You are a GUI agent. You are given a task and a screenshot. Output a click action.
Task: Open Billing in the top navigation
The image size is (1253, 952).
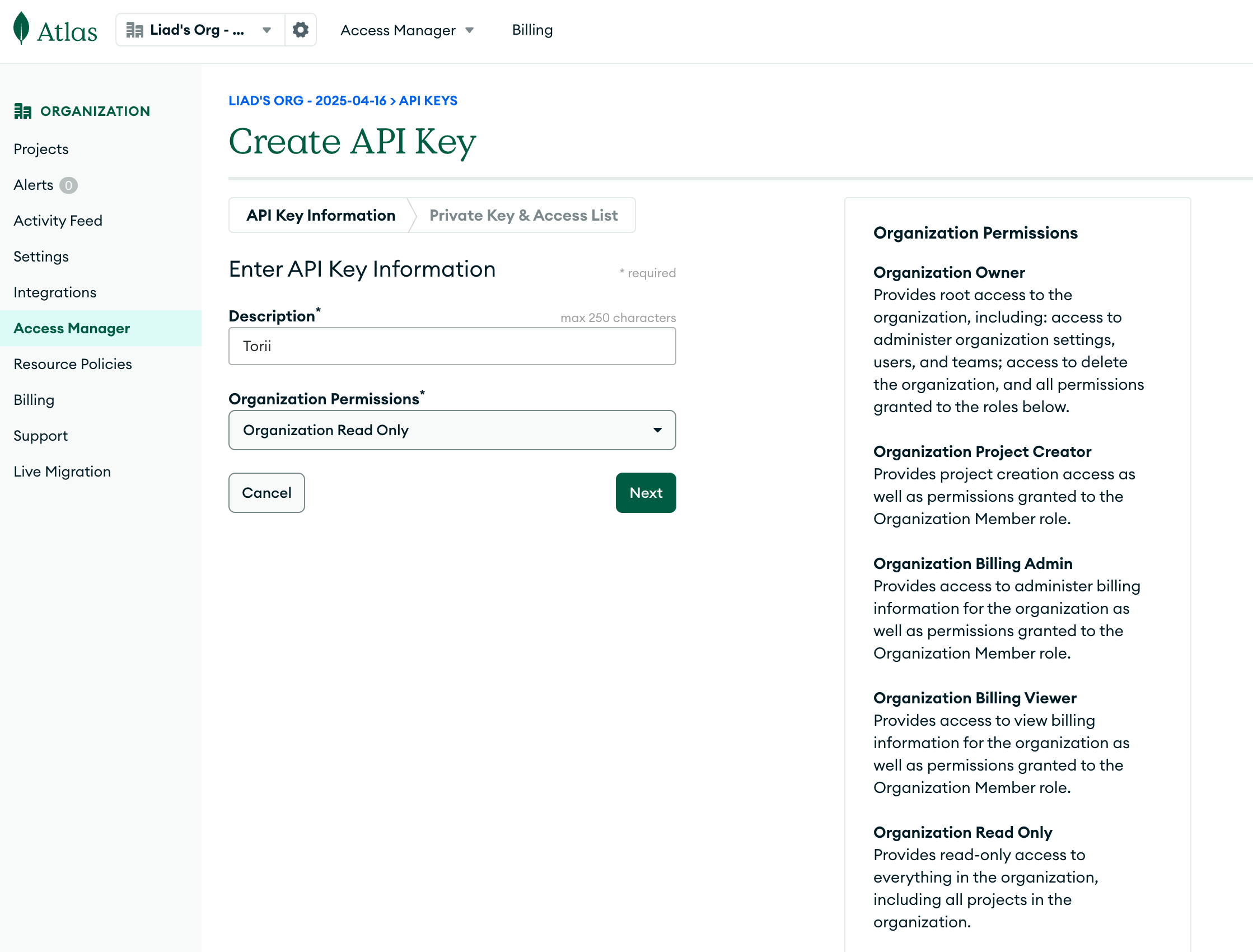532,30
